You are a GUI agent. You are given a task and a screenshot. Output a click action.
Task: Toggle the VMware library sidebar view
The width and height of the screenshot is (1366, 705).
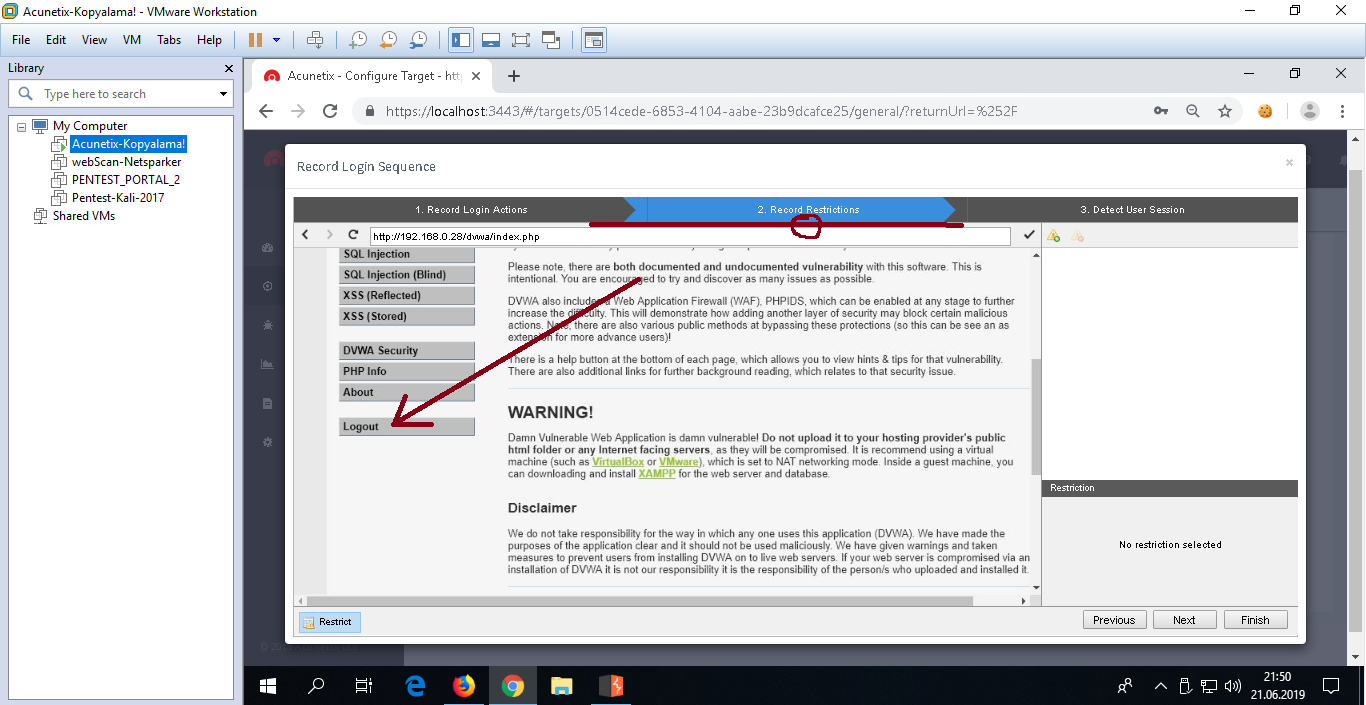click(460, 40)
